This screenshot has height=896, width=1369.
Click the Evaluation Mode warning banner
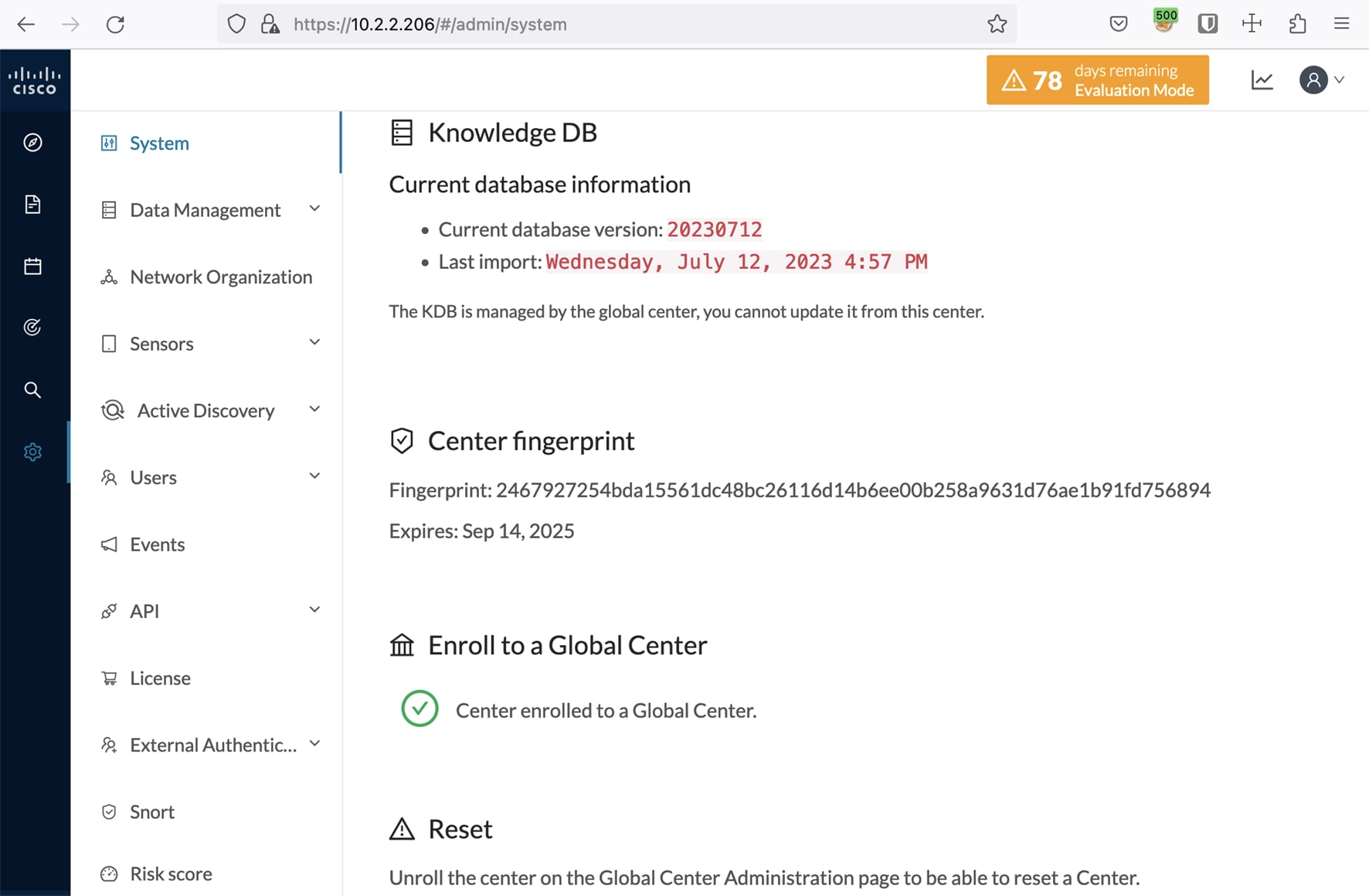[1097, 80]
